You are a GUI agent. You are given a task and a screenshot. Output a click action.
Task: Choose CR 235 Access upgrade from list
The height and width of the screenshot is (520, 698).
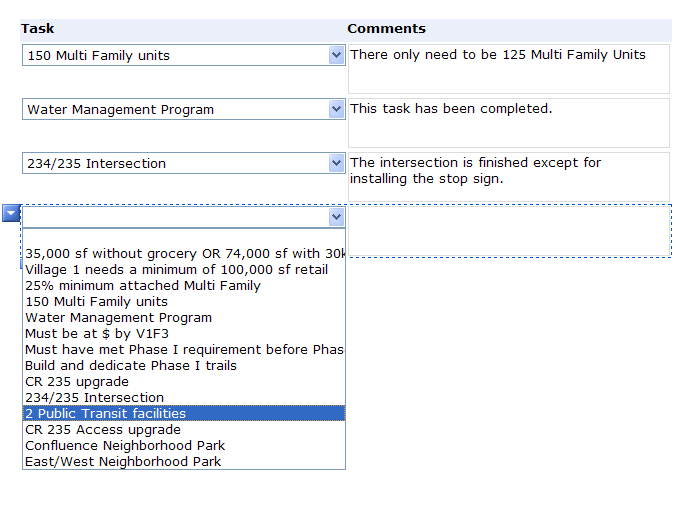(x=184, y=430)
